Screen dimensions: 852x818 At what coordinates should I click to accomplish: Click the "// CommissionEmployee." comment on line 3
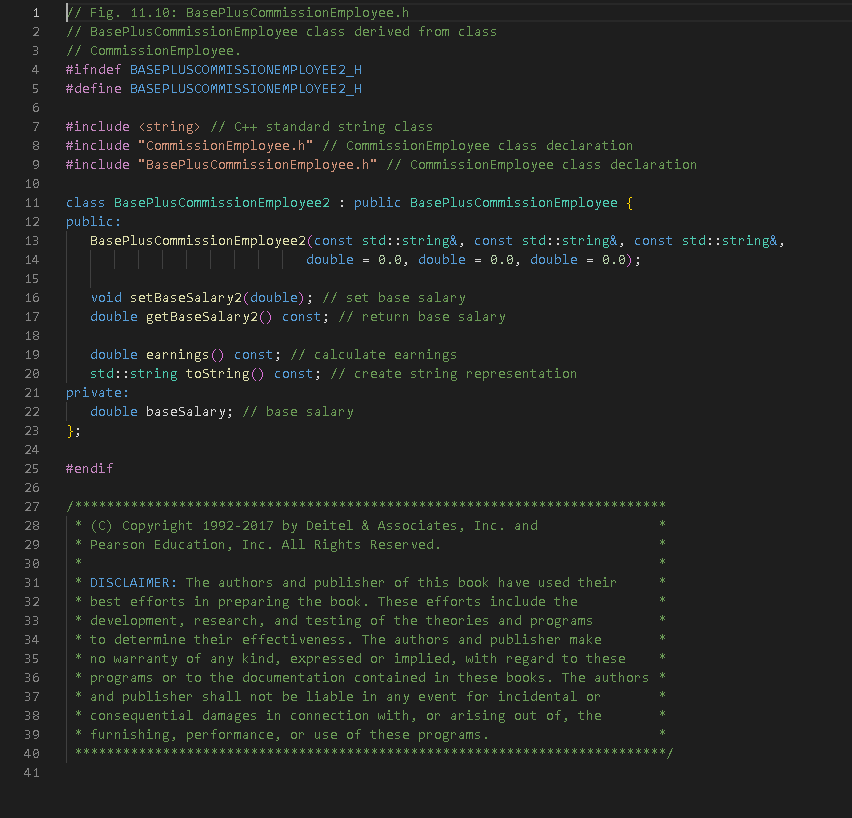[153, 51]
